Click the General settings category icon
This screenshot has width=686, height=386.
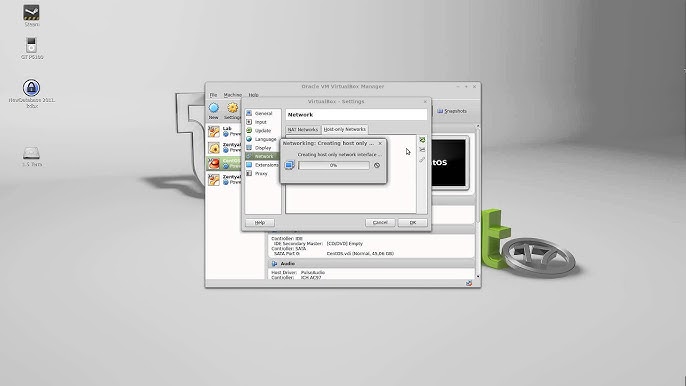tap(249, 113)
